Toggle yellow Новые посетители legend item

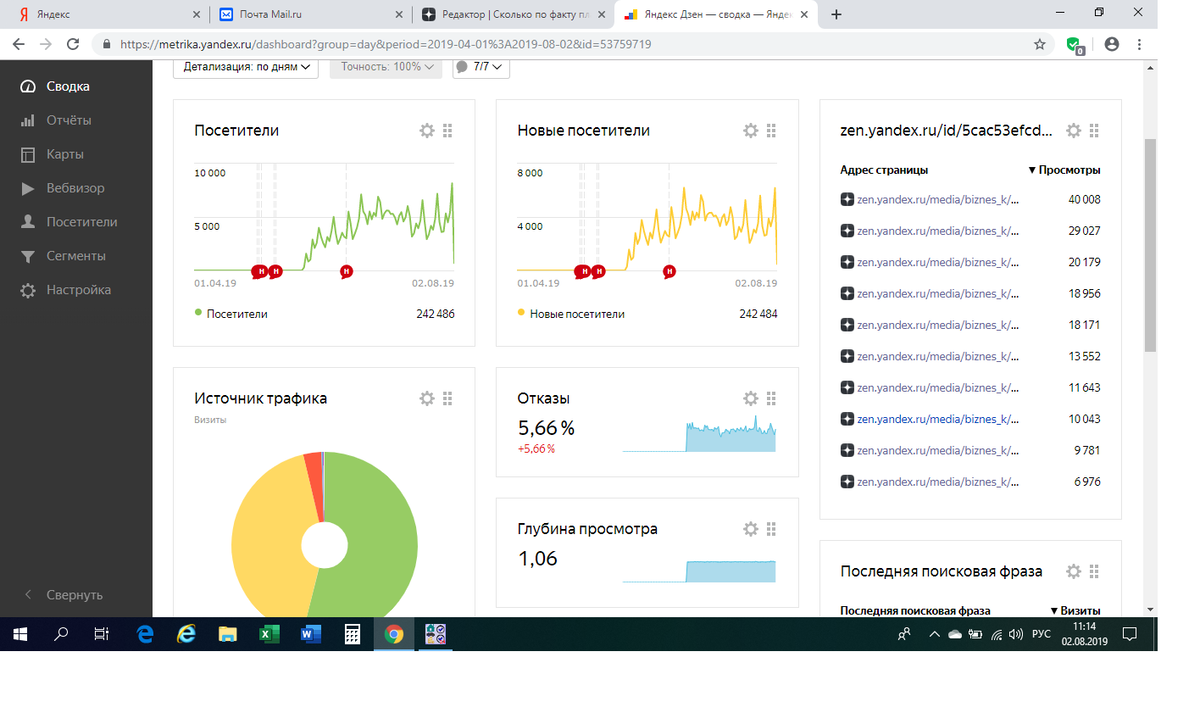pos(571,314)
